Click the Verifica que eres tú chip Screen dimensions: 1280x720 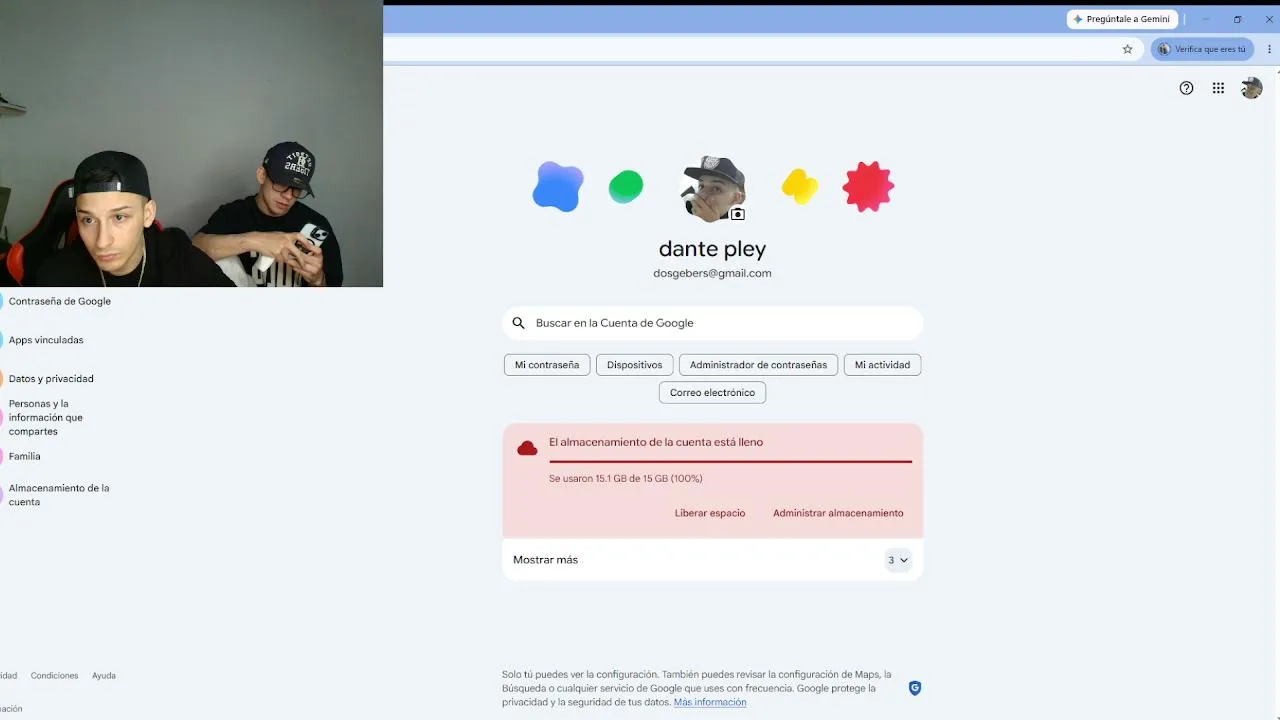pos(1202,49)
